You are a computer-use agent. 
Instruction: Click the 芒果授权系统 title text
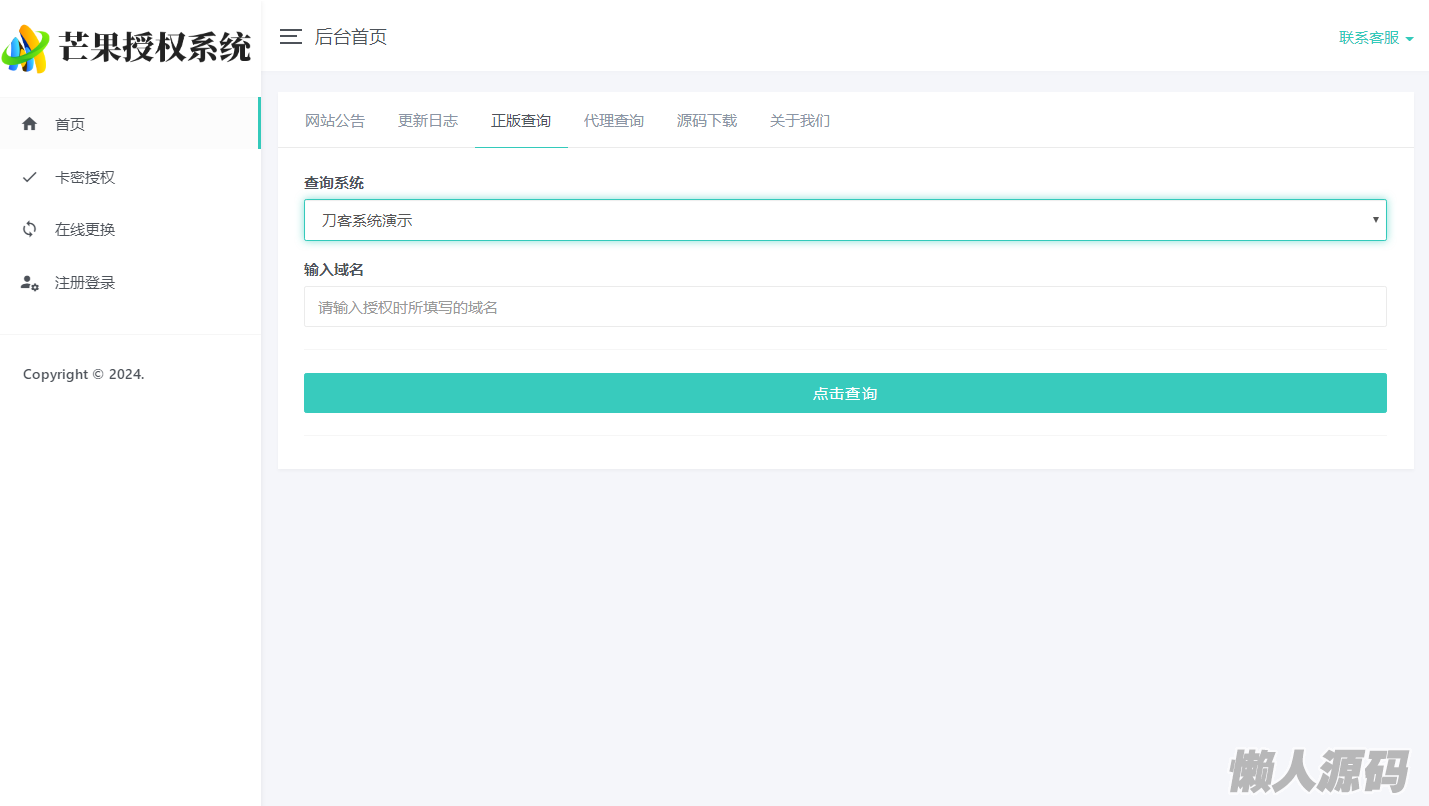[x=155, y=47]
